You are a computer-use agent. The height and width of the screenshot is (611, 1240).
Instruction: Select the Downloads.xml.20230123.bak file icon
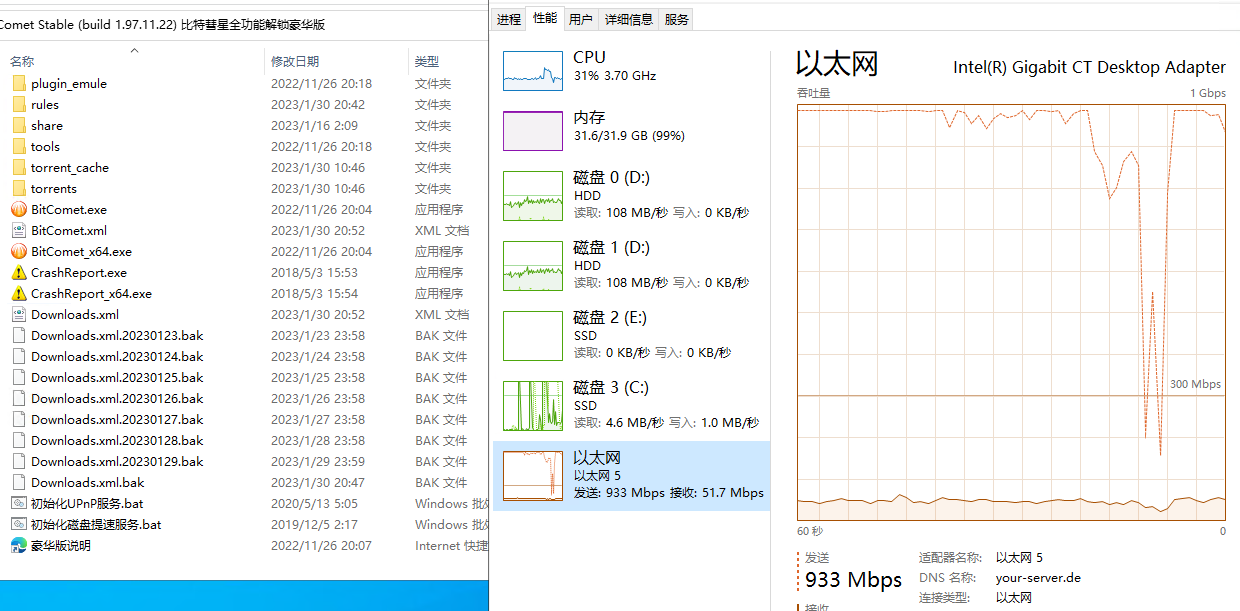(x=19, y=336)
